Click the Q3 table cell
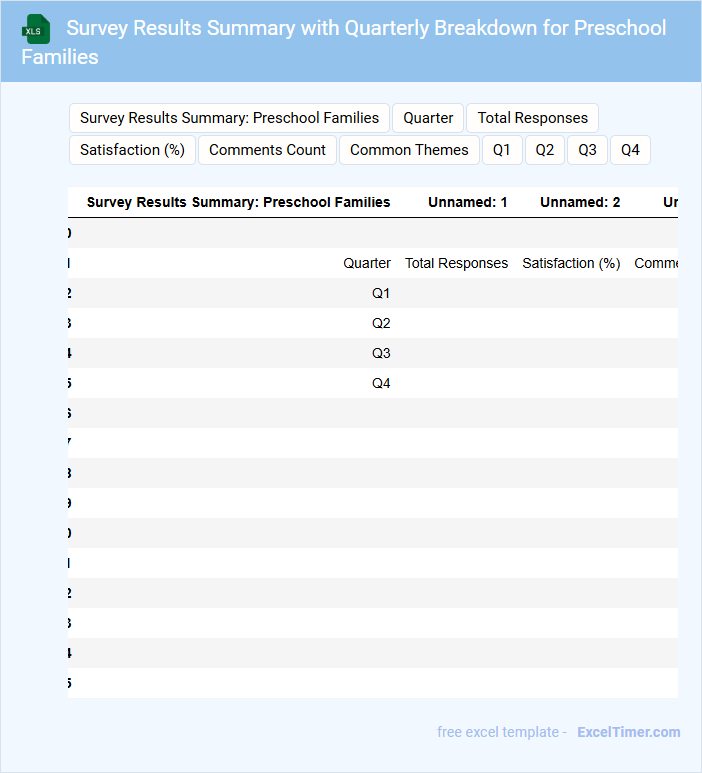The height and width of the screenshot is (773, 702). [x=381, y=353]
